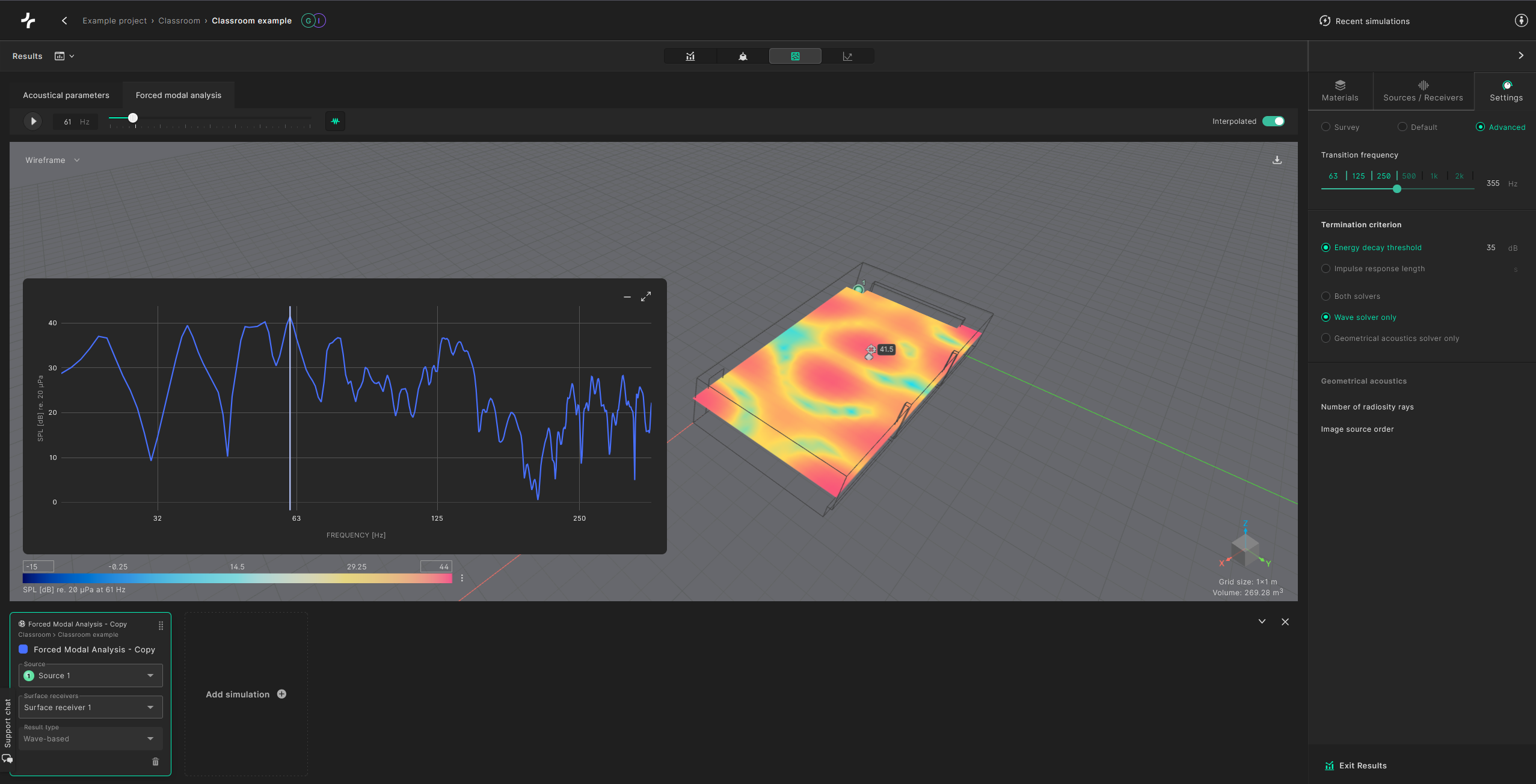Switch to Forced Modal Analysis tab

point(178,95)
